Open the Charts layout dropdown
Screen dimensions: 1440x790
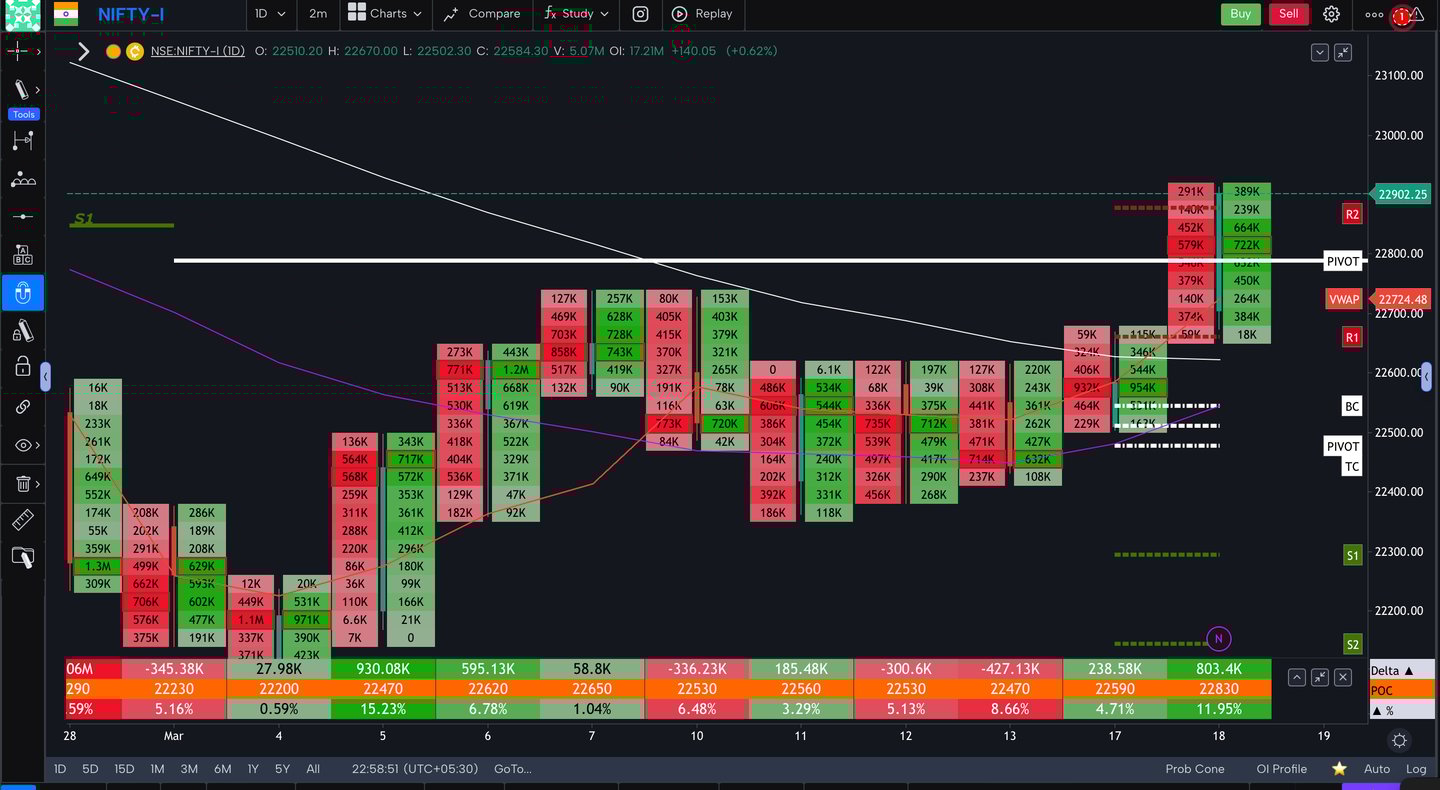click(x=385, y=14)
